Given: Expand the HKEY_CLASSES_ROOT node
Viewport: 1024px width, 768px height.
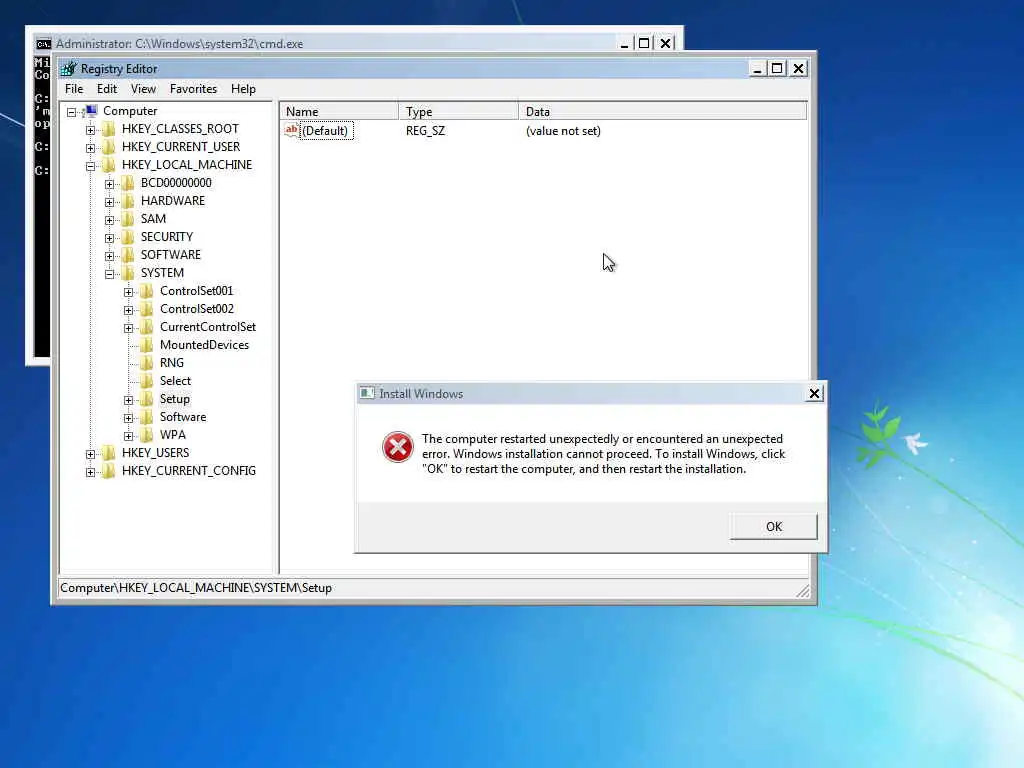Looking at the screenshot, I should [x=90, y=130].
